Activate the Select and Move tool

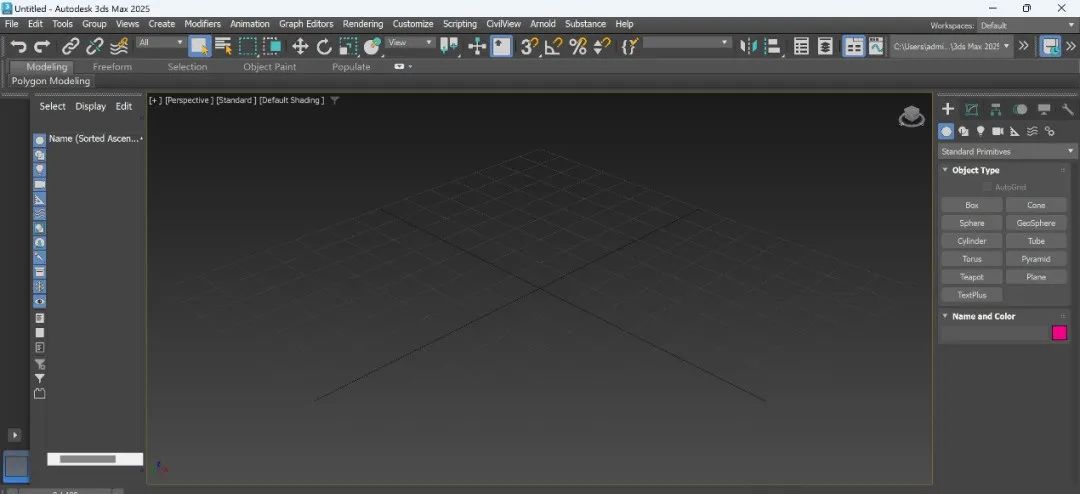300,47
